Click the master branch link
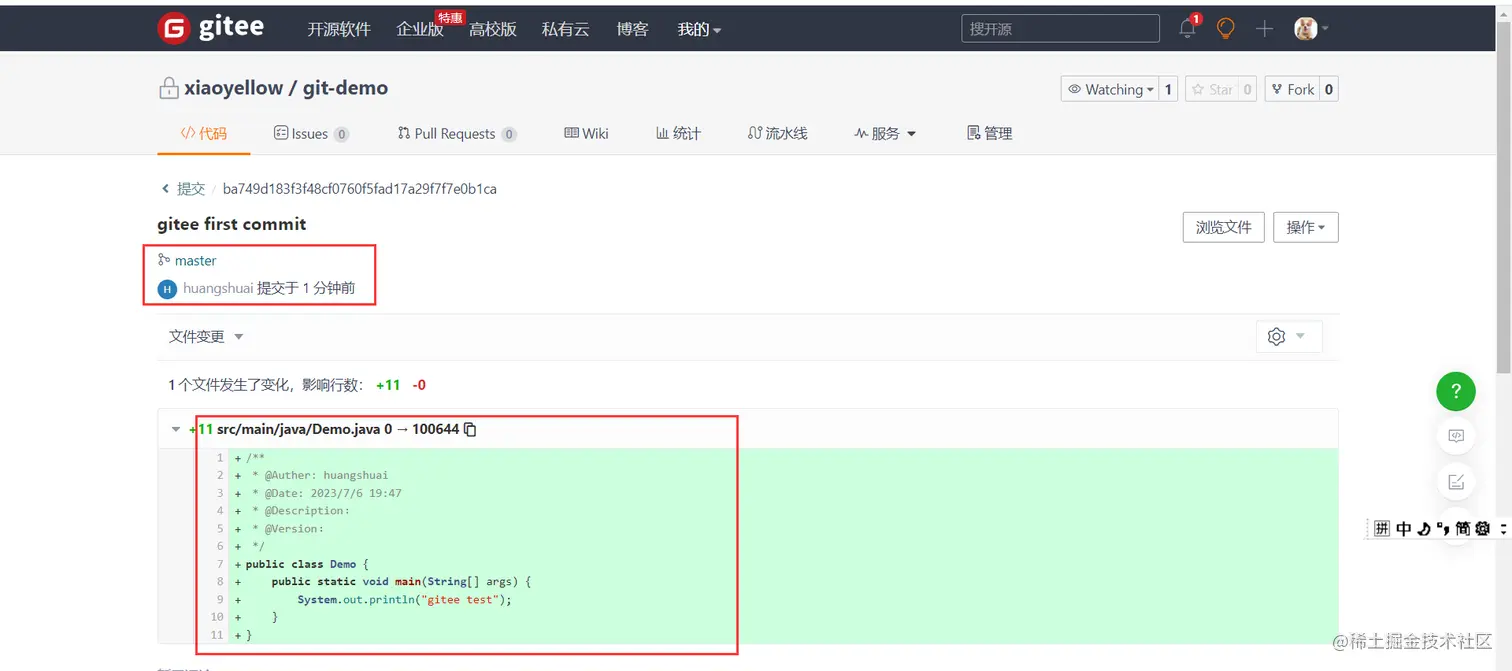This screenshot has width=1512, height=671. 195,260
